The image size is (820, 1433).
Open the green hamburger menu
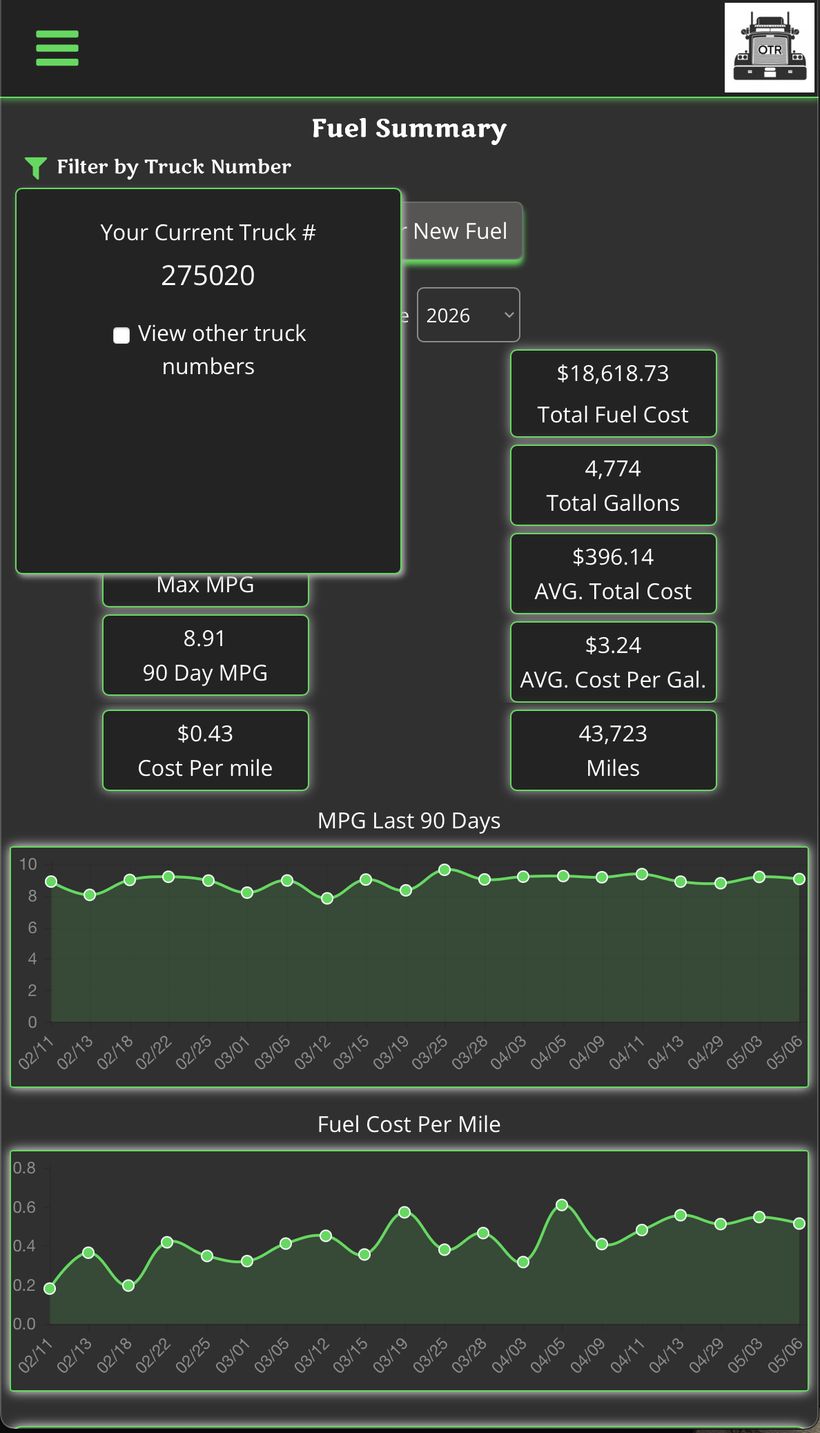(x=57, y=48)
